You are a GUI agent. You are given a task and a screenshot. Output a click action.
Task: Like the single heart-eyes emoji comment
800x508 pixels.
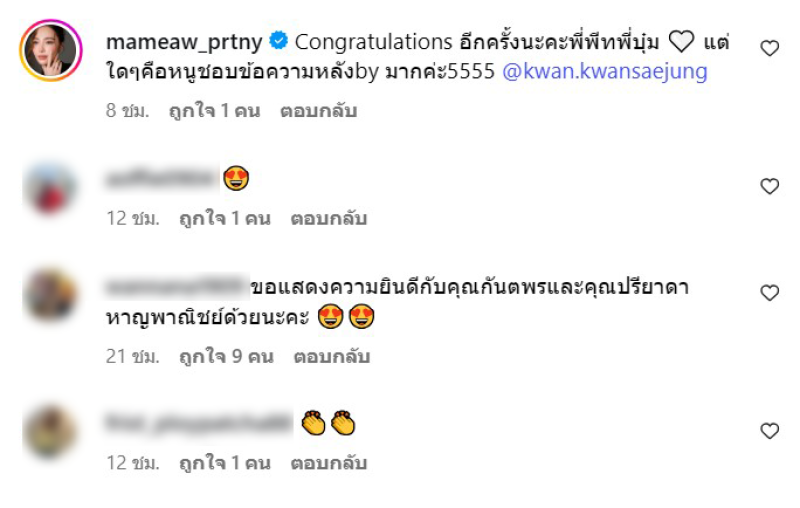[769, 186]
